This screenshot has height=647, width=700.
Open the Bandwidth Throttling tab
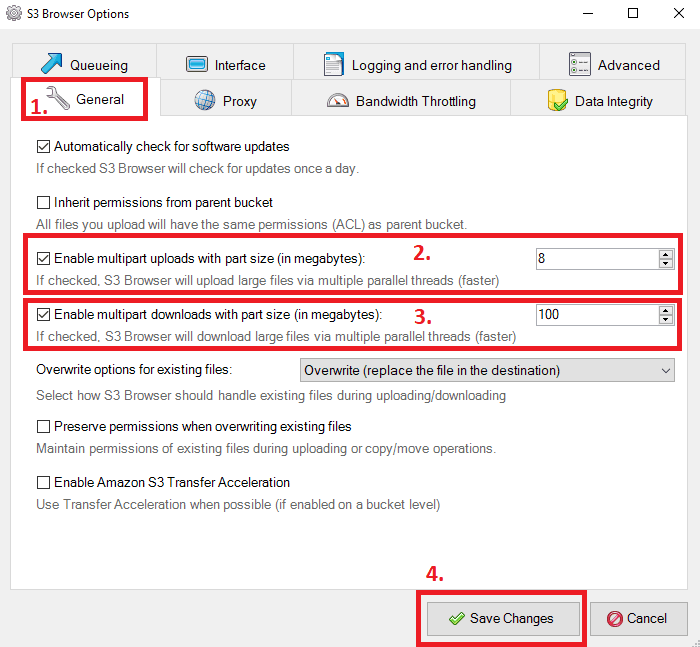(401, 100)
